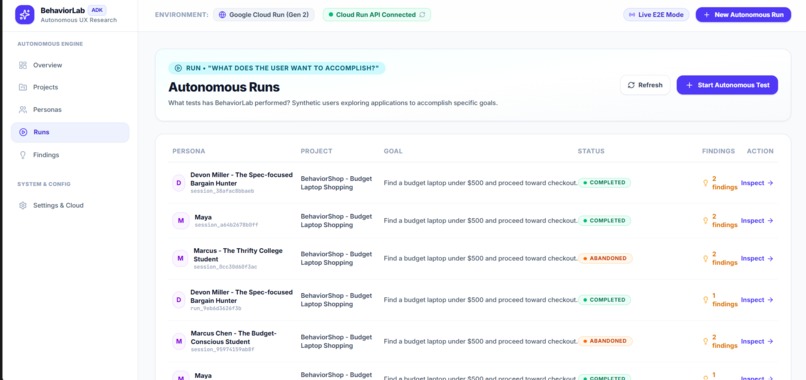Click session ID session_95974159ab8f

coord(222,350)
